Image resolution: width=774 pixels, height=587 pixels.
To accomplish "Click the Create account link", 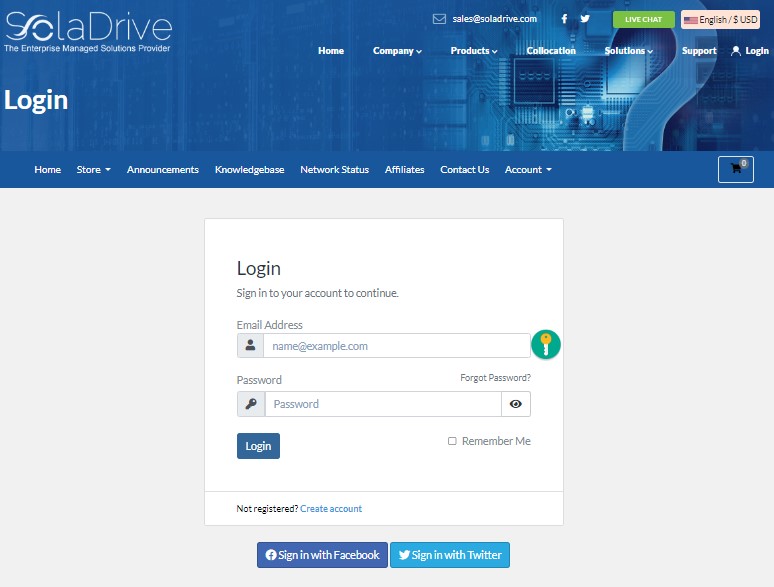I will point(331,509).
